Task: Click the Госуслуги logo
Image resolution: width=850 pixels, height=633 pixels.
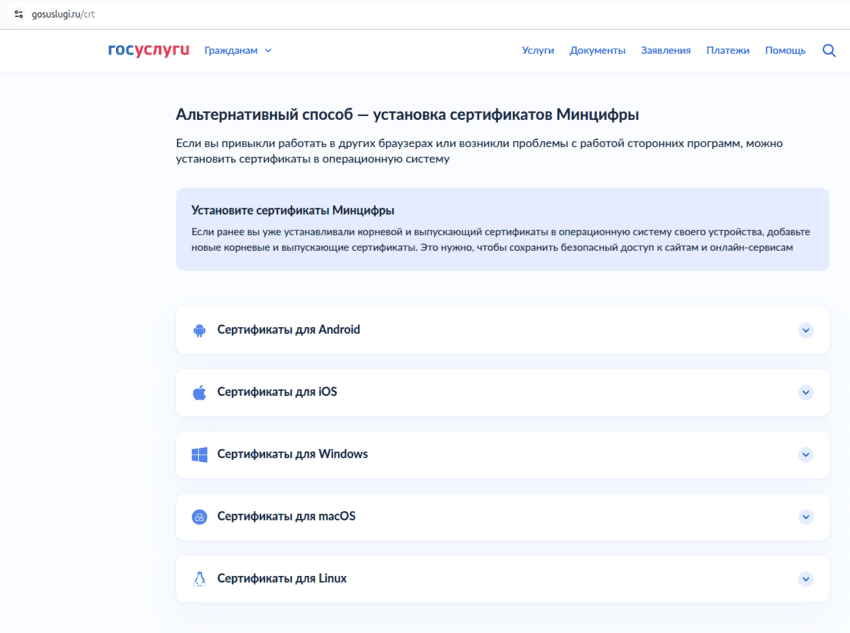Action: click(149, 50)
